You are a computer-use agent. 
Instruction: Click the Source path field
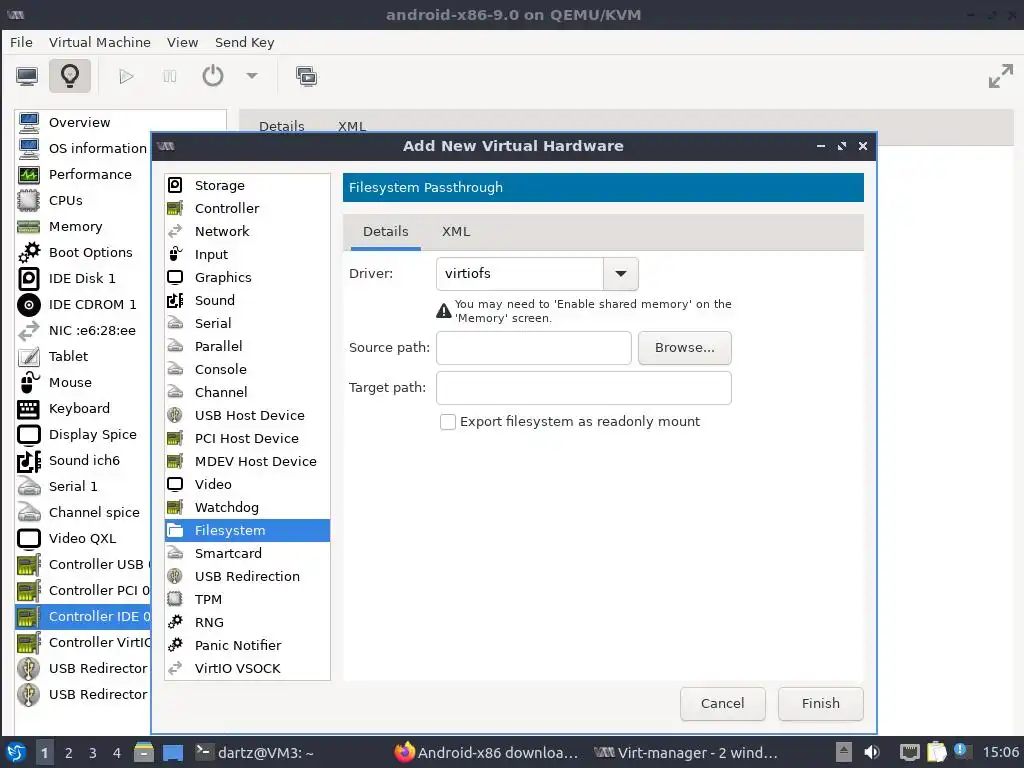[x=534, y=348]
